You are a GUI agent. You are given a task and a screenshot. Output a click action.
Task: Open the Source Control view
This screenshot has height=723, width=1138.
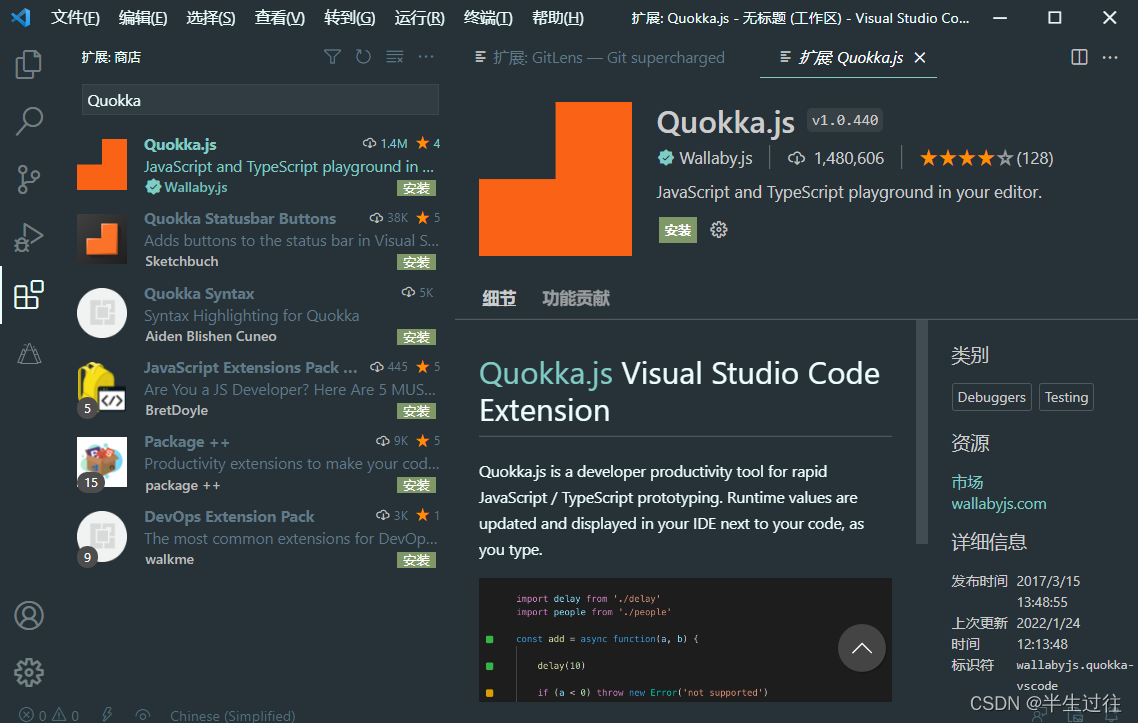point(28,179)
